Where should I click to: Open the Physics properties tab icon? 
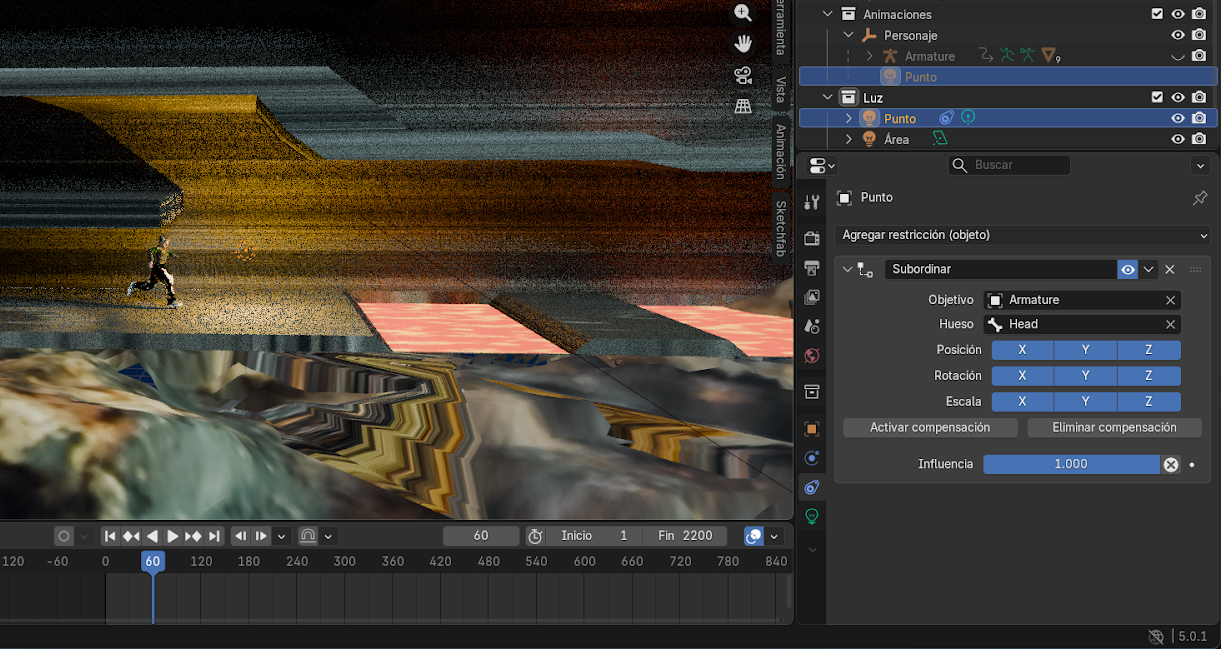(x=812, y=458)
